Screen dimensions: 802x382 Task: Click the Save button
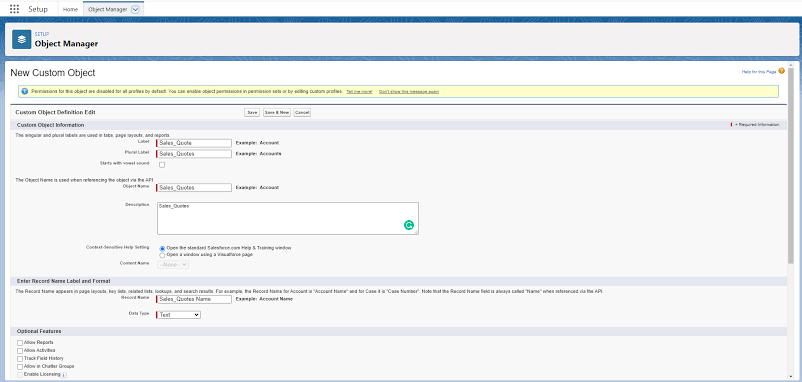click(252, 113)
